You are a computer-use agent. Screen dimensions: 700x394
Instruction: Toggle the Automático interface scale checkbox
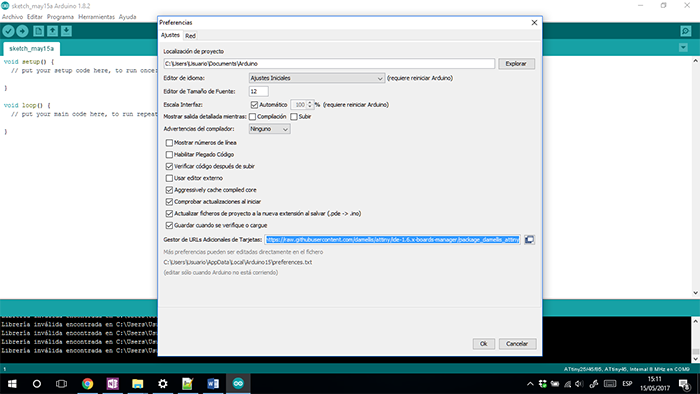pos(254,105)
